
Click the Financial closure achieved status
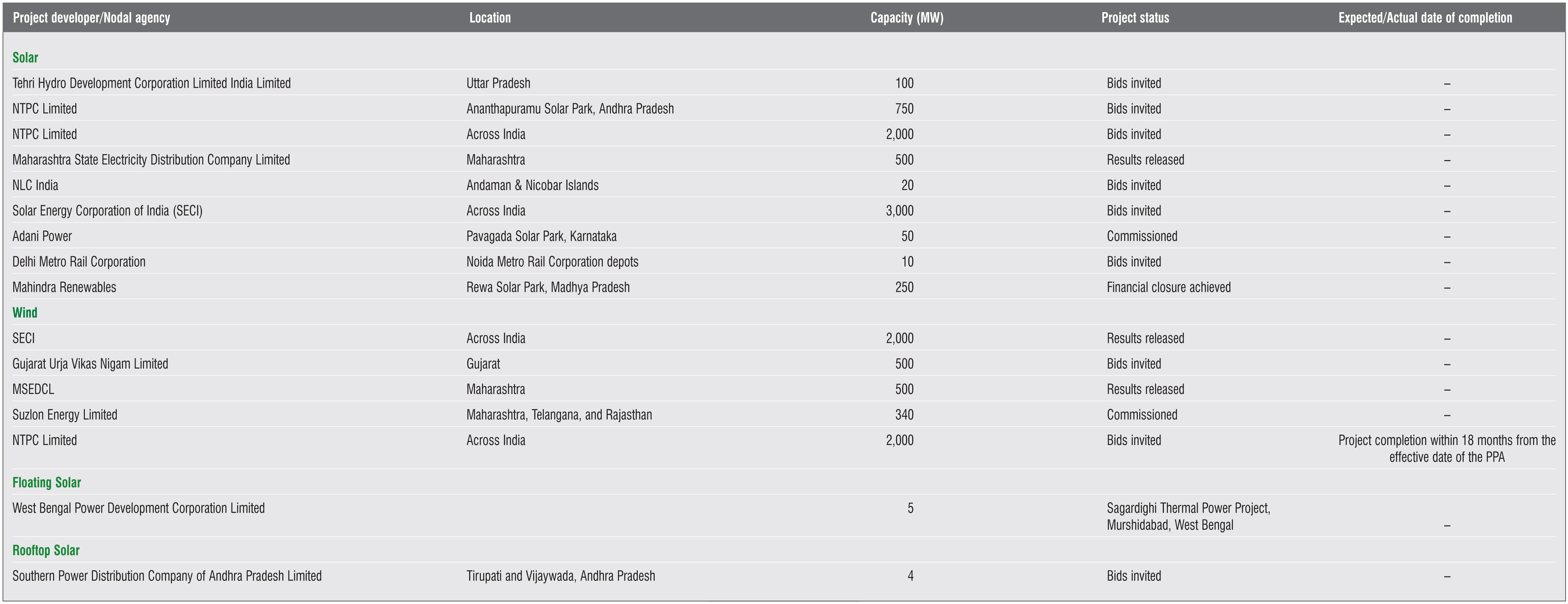pyautogui.click(x=1168, y=288)
